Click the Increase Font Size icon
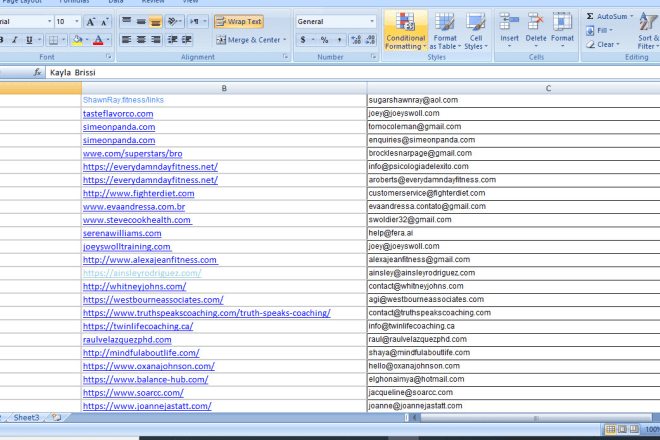 pyautogui.click(x=91, y=21)
